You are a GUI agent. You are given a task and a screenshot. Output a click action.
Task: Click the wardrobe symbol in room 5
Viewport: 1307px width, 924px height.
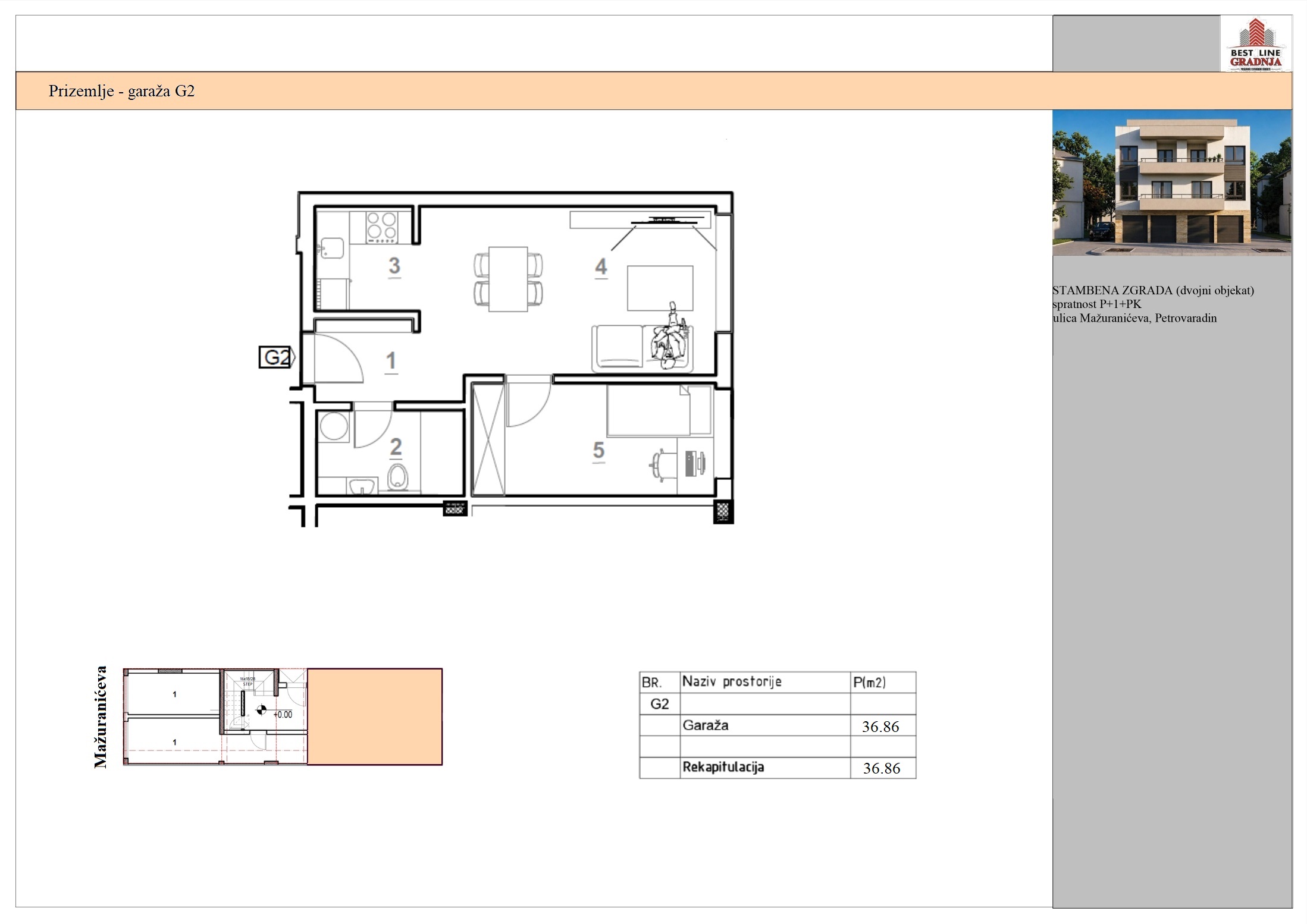[x=488, y=439]
